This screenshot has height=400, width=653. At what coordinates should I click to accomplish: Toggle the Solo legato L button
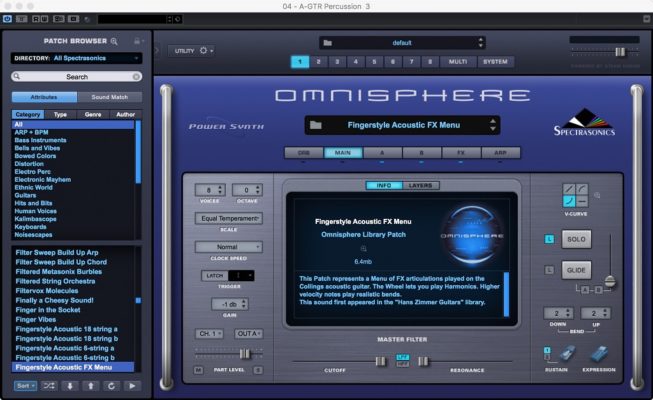(x=549, y=239)
